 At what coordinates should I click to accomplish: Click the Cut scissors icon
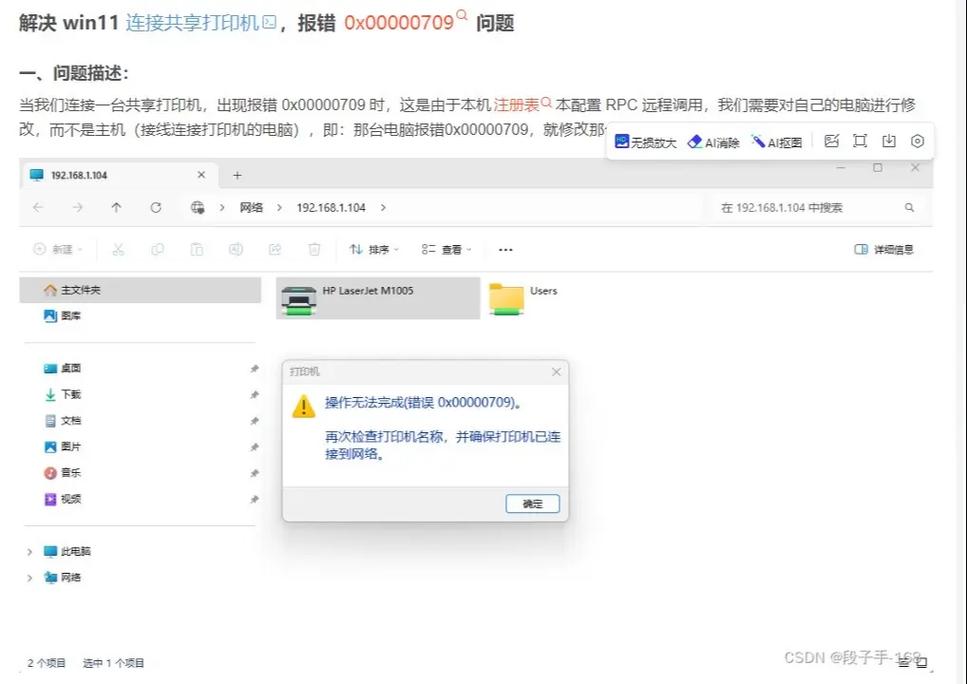point(118,249)
